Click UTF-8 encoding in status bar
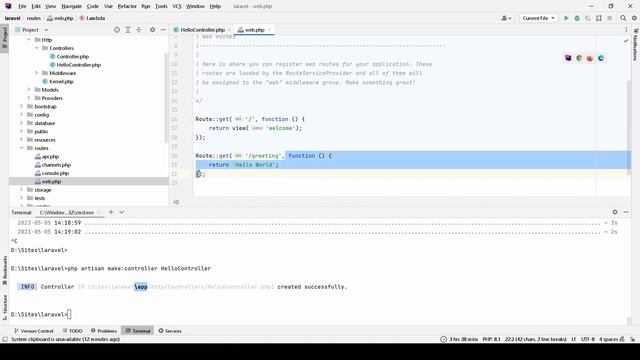 pos(588,339)
